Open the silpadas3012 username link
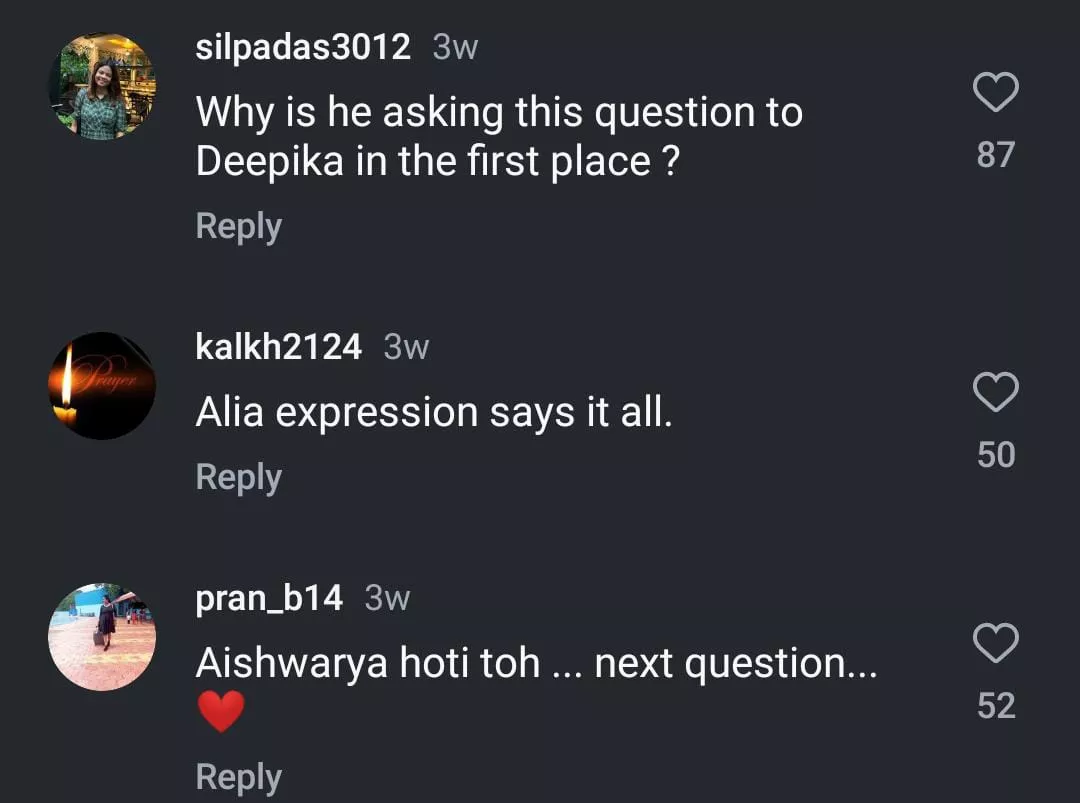 pos(303,47)
